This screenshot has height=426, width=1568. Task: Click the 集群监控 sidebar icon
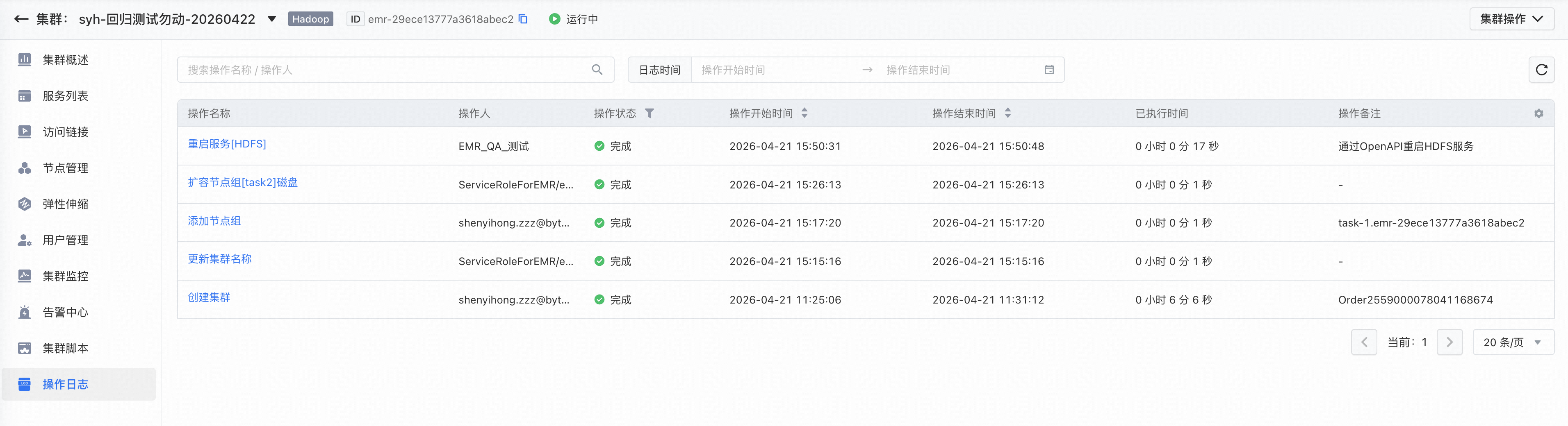[x=24, y=276]
